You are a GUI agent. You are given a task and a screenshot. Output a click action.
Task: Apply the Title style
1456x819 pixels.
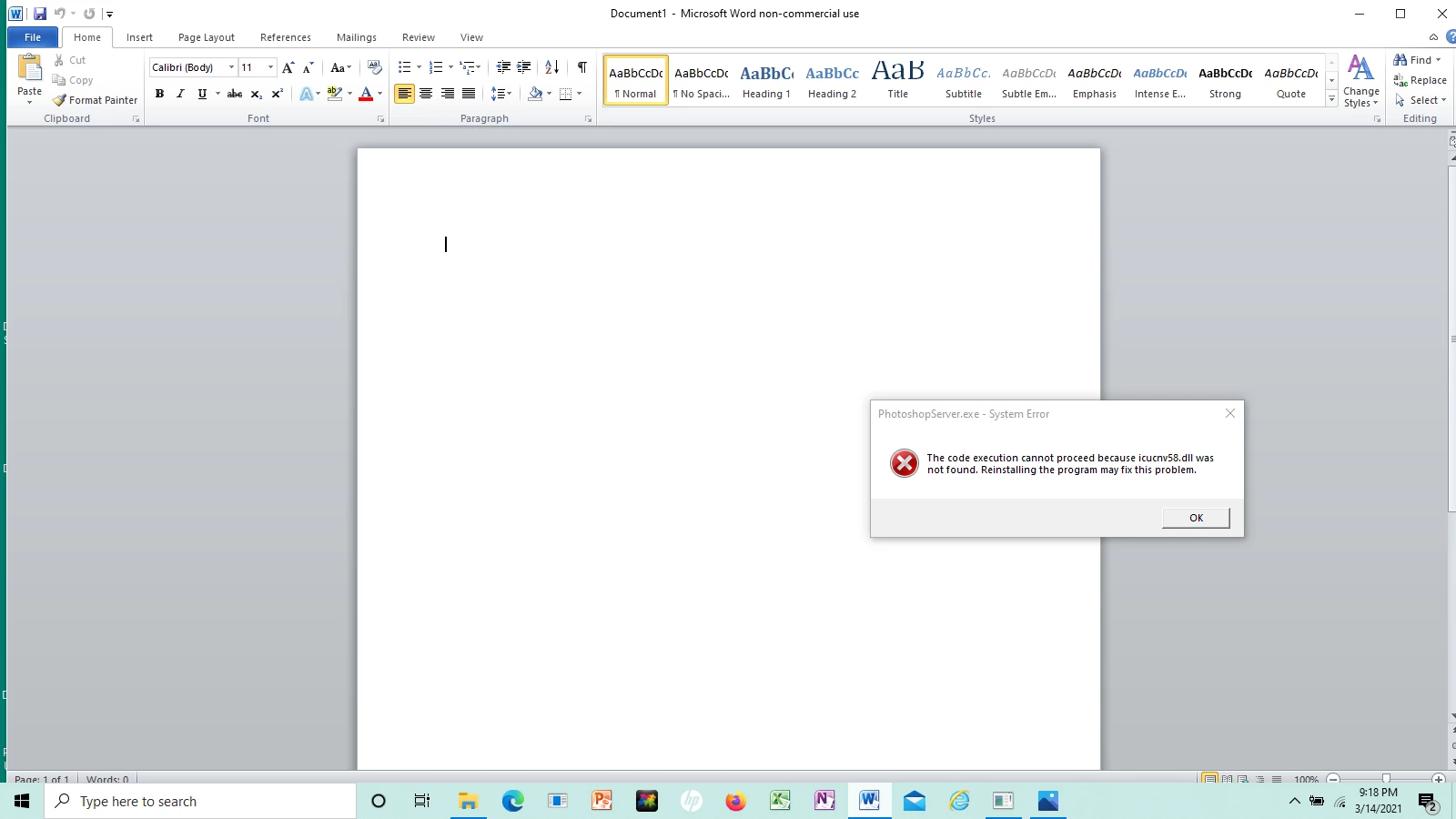pos(897,80)
